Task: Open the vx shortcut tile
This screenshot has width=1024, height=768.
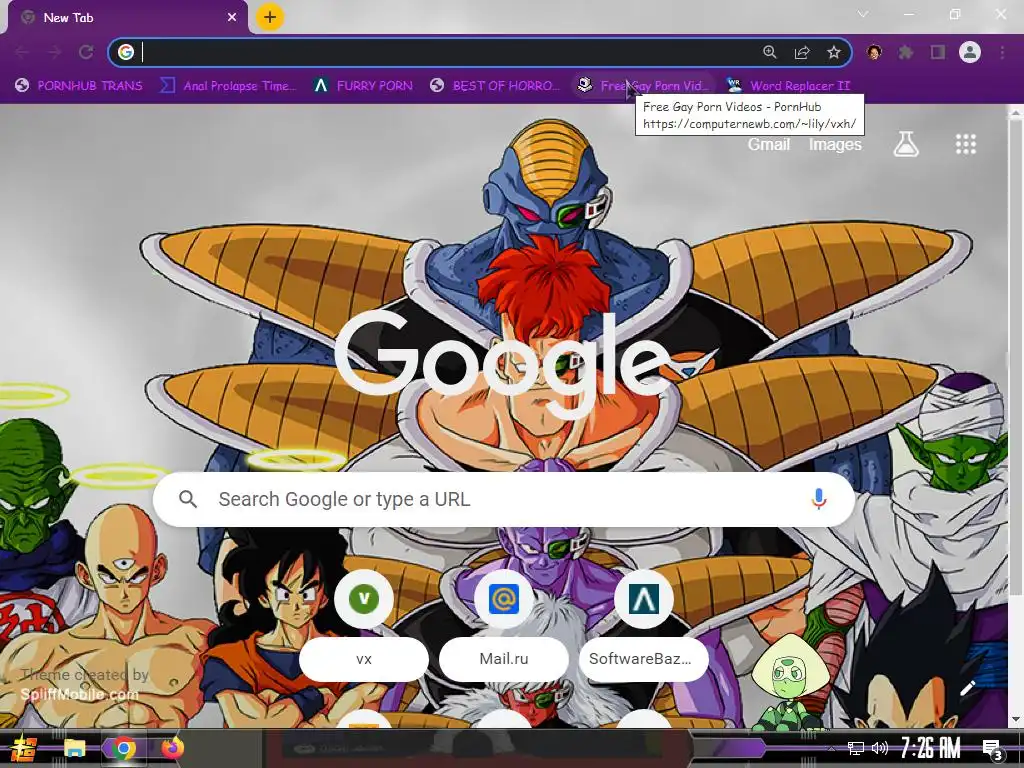Action: click(364, 599)
